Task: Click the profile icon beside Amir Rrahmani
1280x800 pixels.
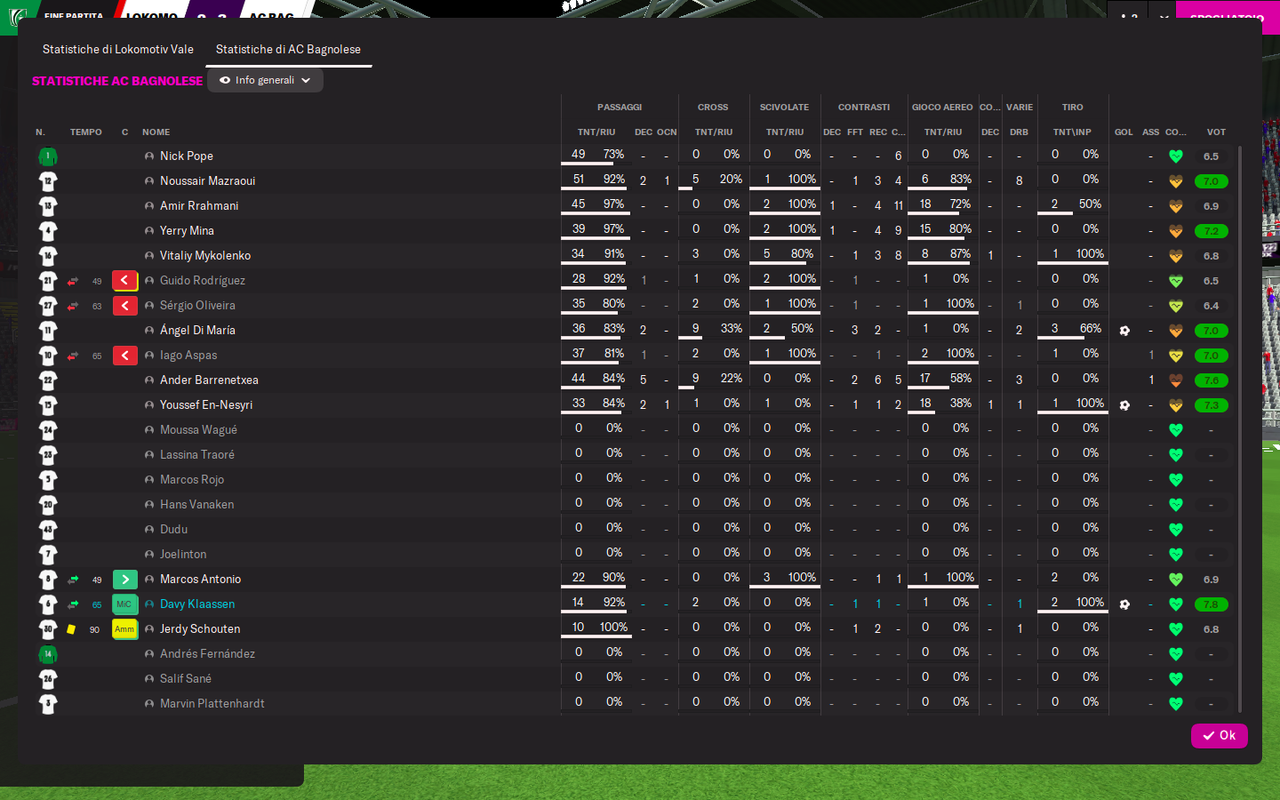Action: tap(149, 206)
